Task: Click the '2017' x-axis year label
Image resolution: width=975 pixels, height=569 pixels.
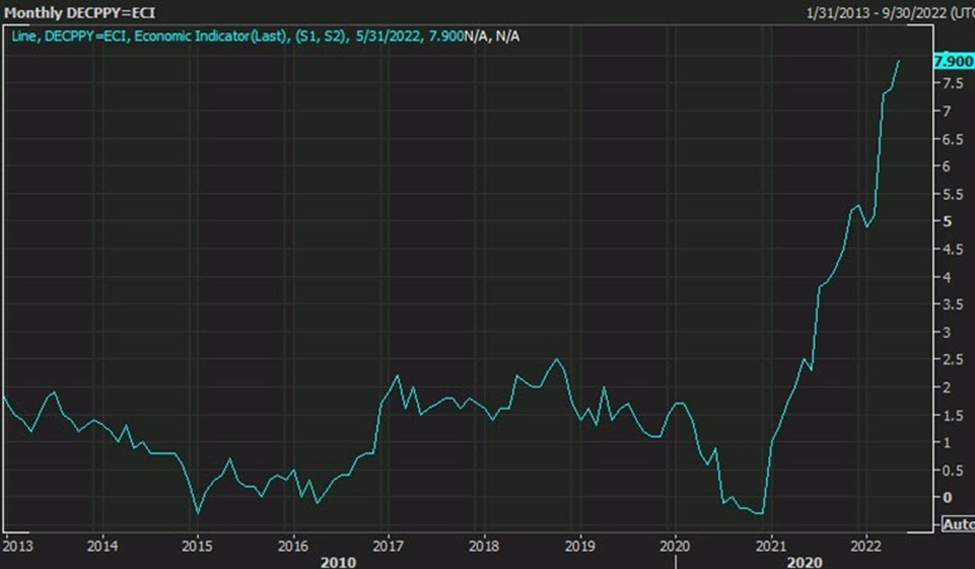Action: [388, 546]
